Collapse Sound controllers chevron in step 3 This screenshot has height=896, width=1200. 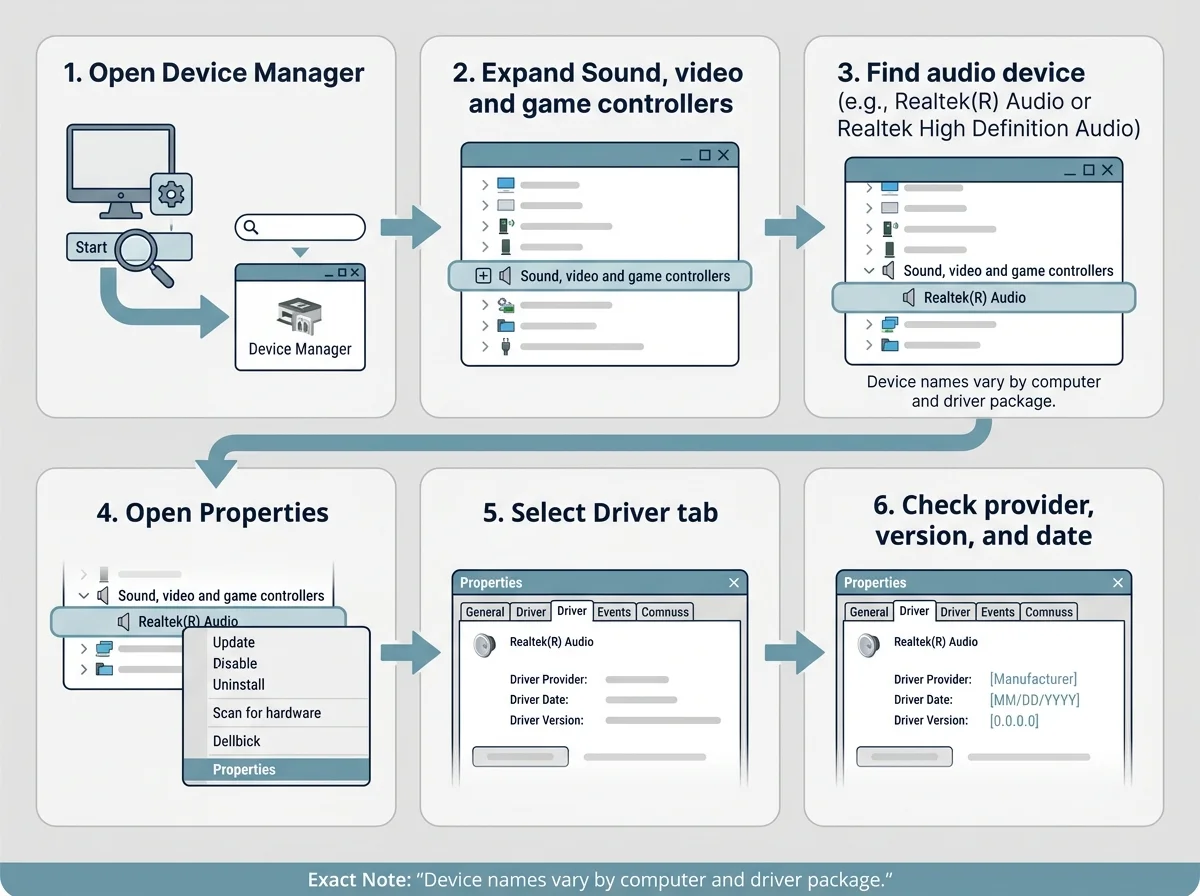coord(868,270)
